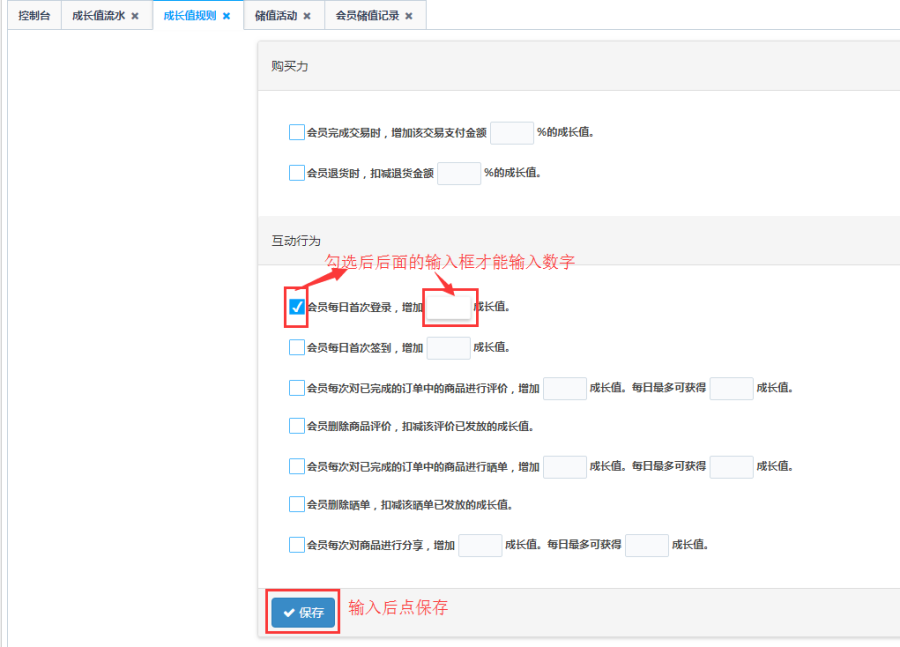Switch to the 控制台 tab
The width and height of the screenshot is (900, 647).
[34, 16]
